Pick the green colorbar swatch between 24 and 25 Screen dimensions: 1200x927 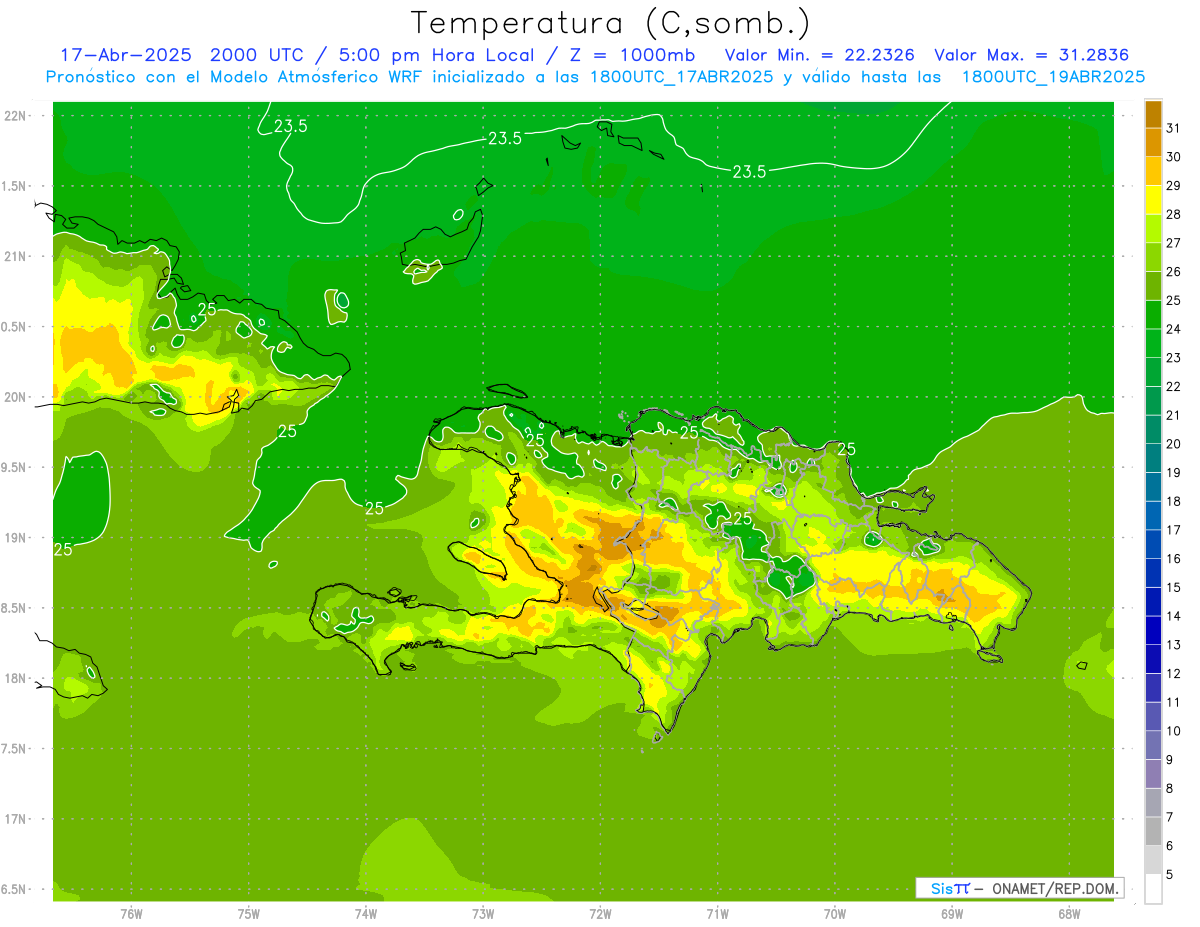[x=1153, y=315]
